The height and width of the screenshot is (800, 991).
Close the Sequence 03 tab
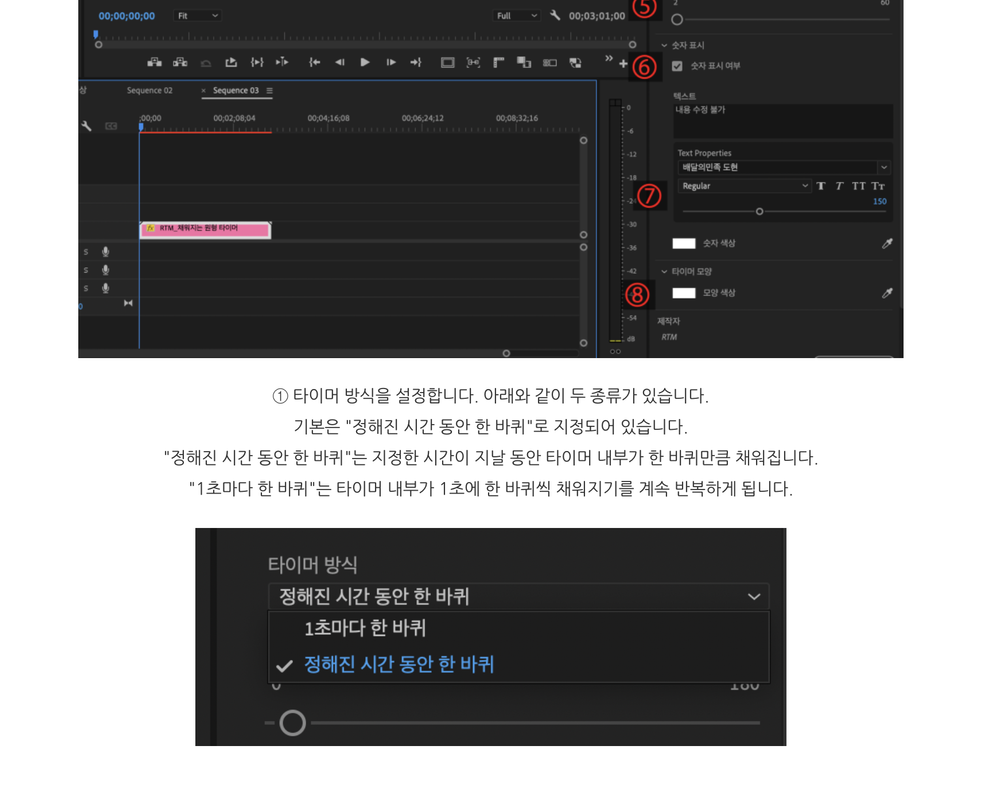click(x=204, y=90)
